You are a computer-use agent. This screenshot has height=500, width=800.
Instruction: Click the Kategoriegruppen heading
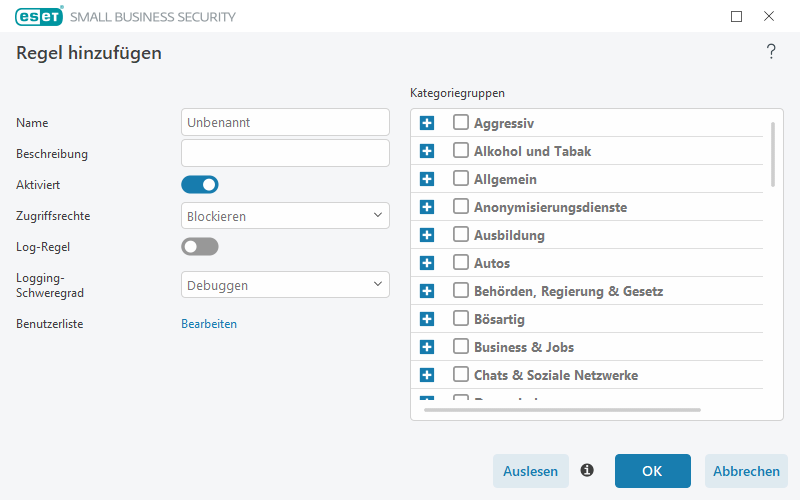457,93
